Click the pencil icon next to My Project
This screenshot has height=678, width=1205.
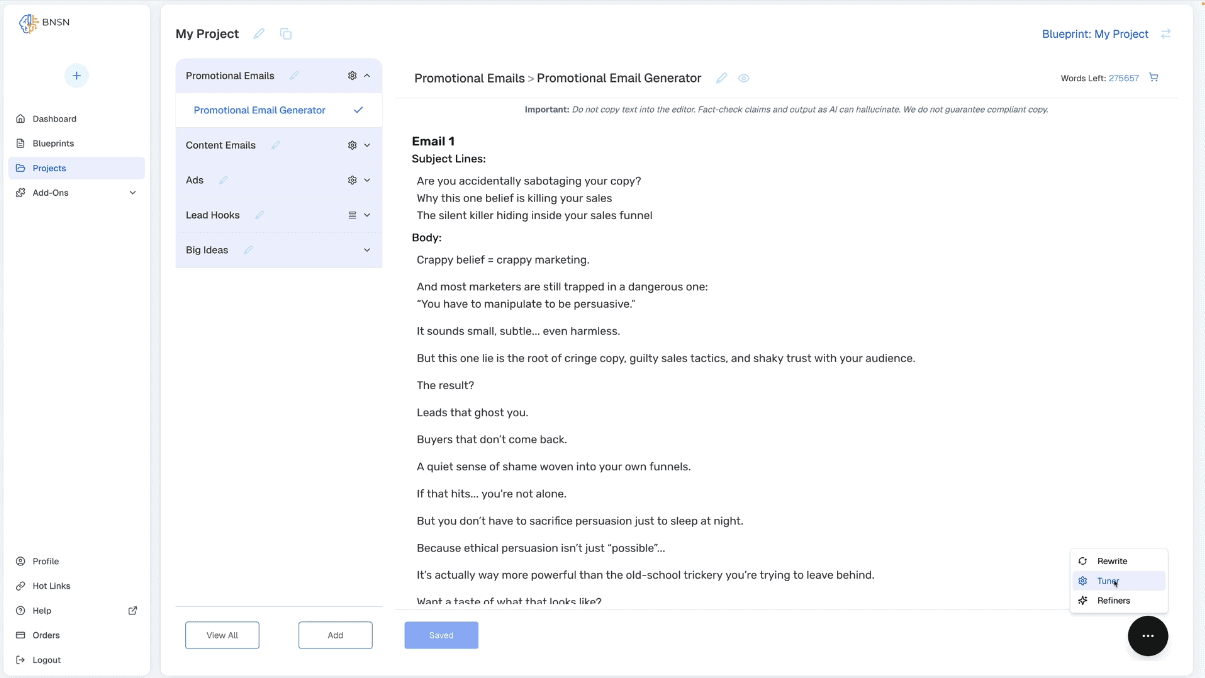tap(259, 34)
